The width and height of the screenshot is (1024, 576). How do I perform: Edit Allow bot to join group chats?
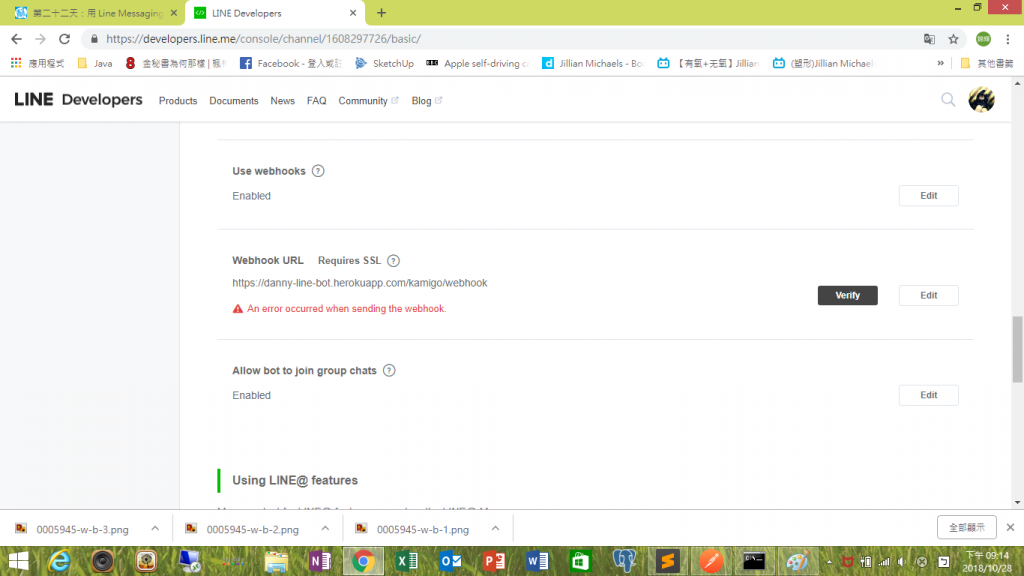coord(928,395)
